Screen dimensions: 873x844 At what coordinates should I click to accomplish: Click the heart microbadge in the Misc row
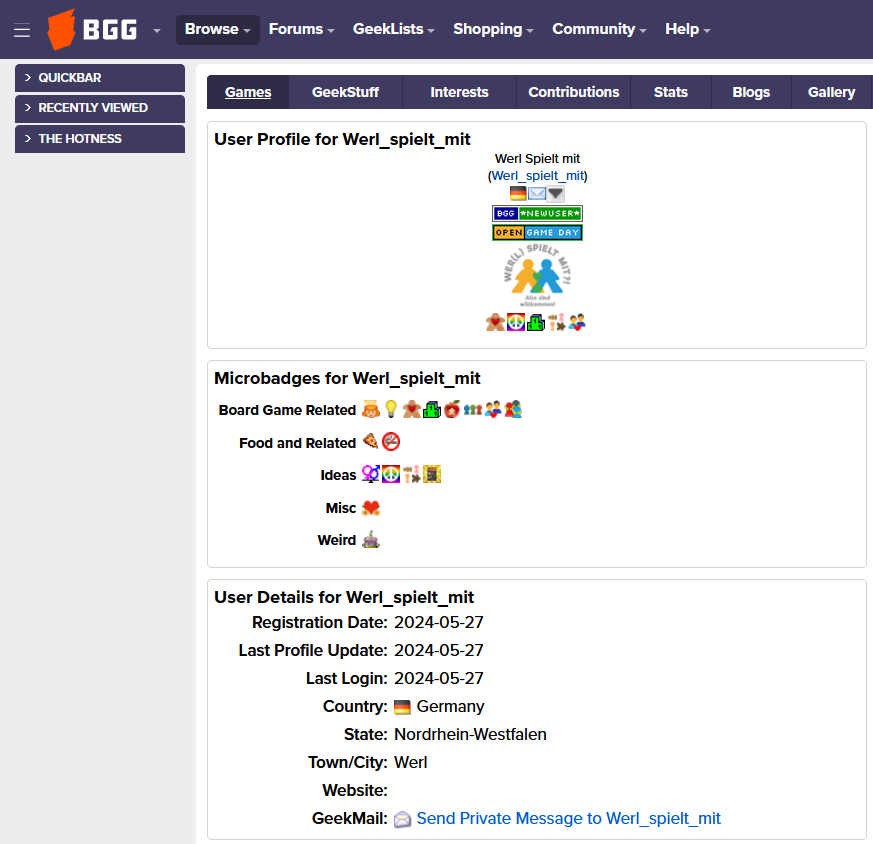tap(370, 508)
